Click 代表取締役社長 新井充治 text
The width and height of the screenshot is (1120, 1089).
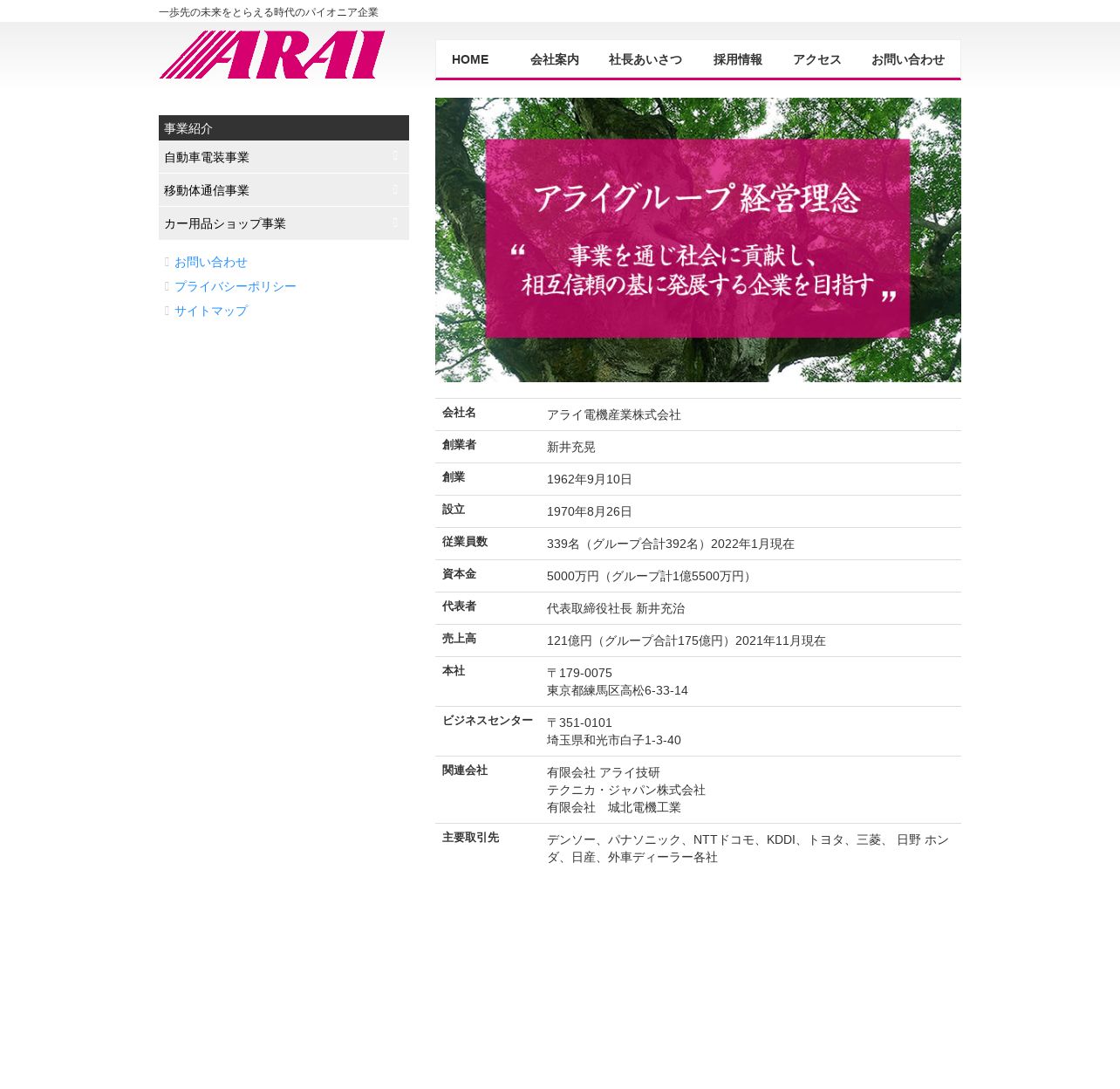pos(616,609)
